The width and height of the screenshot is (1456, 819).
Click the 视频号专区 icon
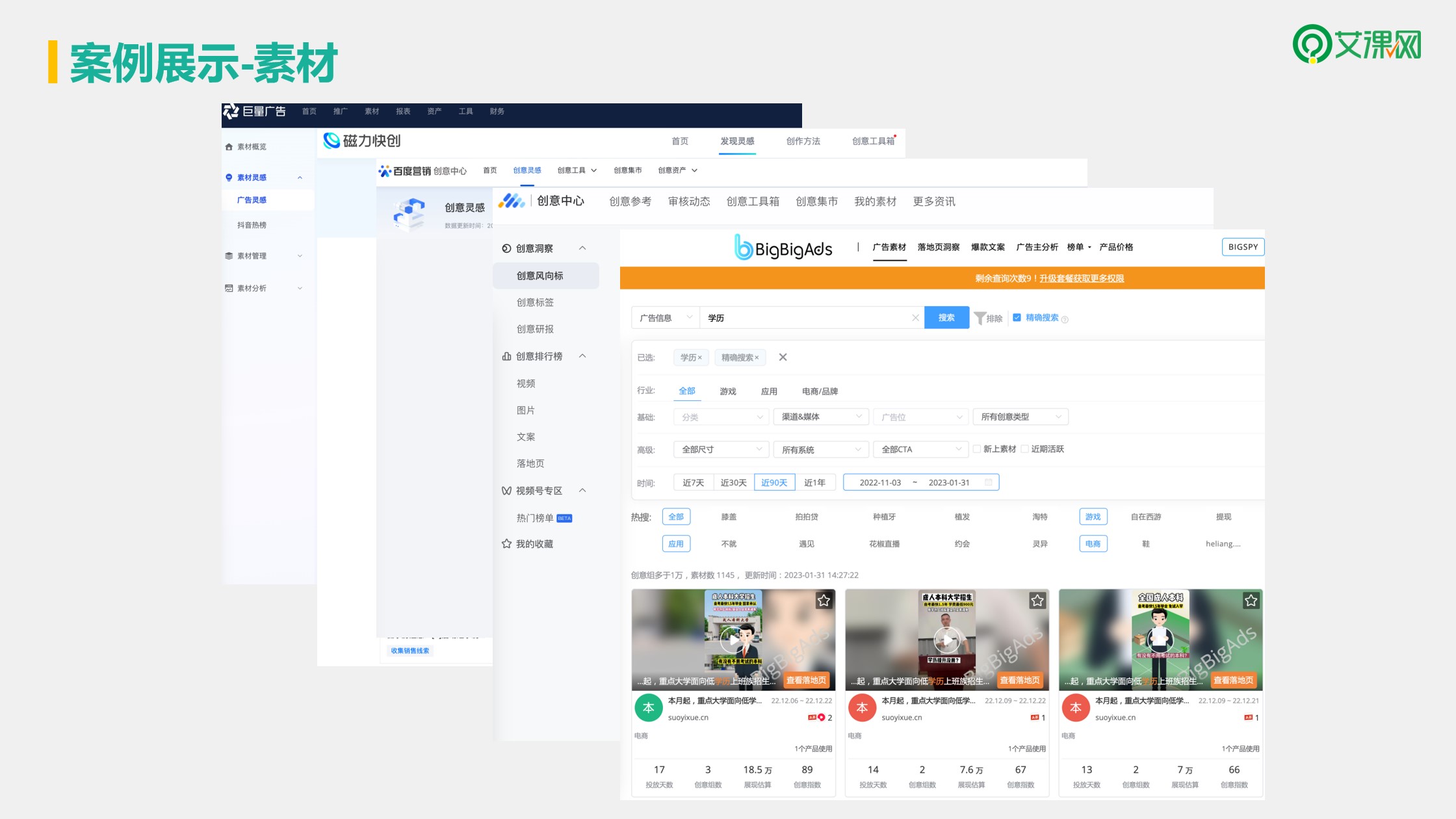coord(506,491)
